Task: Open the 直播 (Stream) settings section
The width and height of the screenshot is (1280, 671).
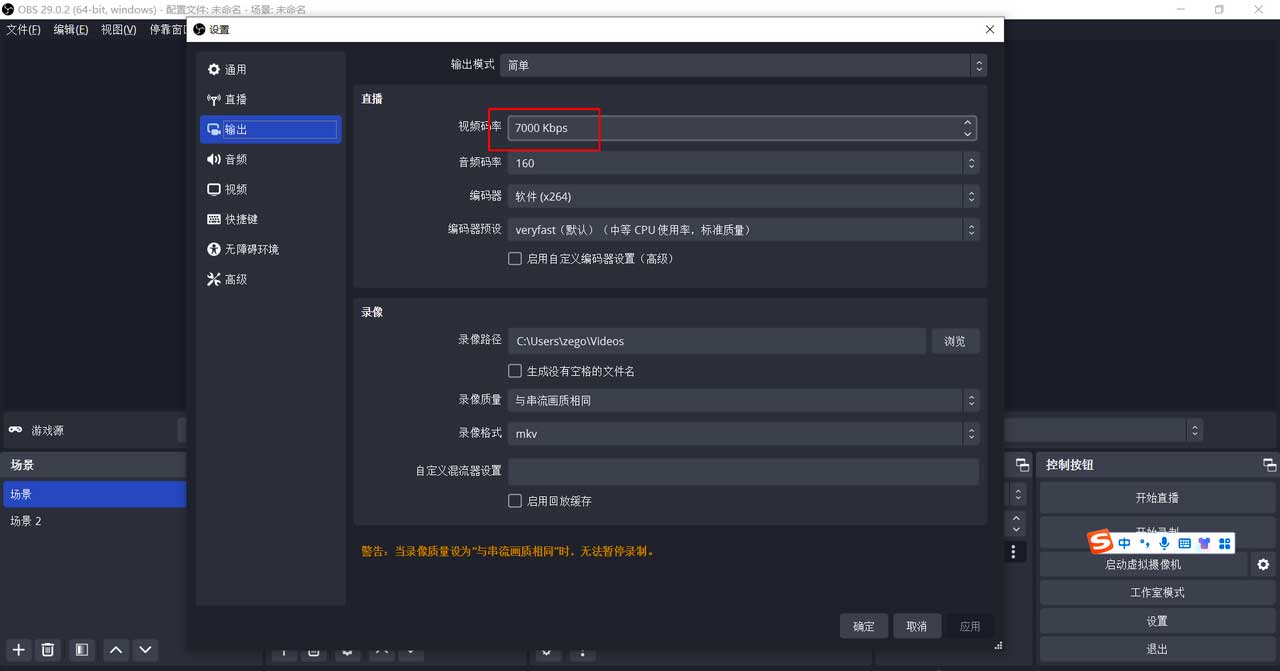Action: click(x=235, y=100)
